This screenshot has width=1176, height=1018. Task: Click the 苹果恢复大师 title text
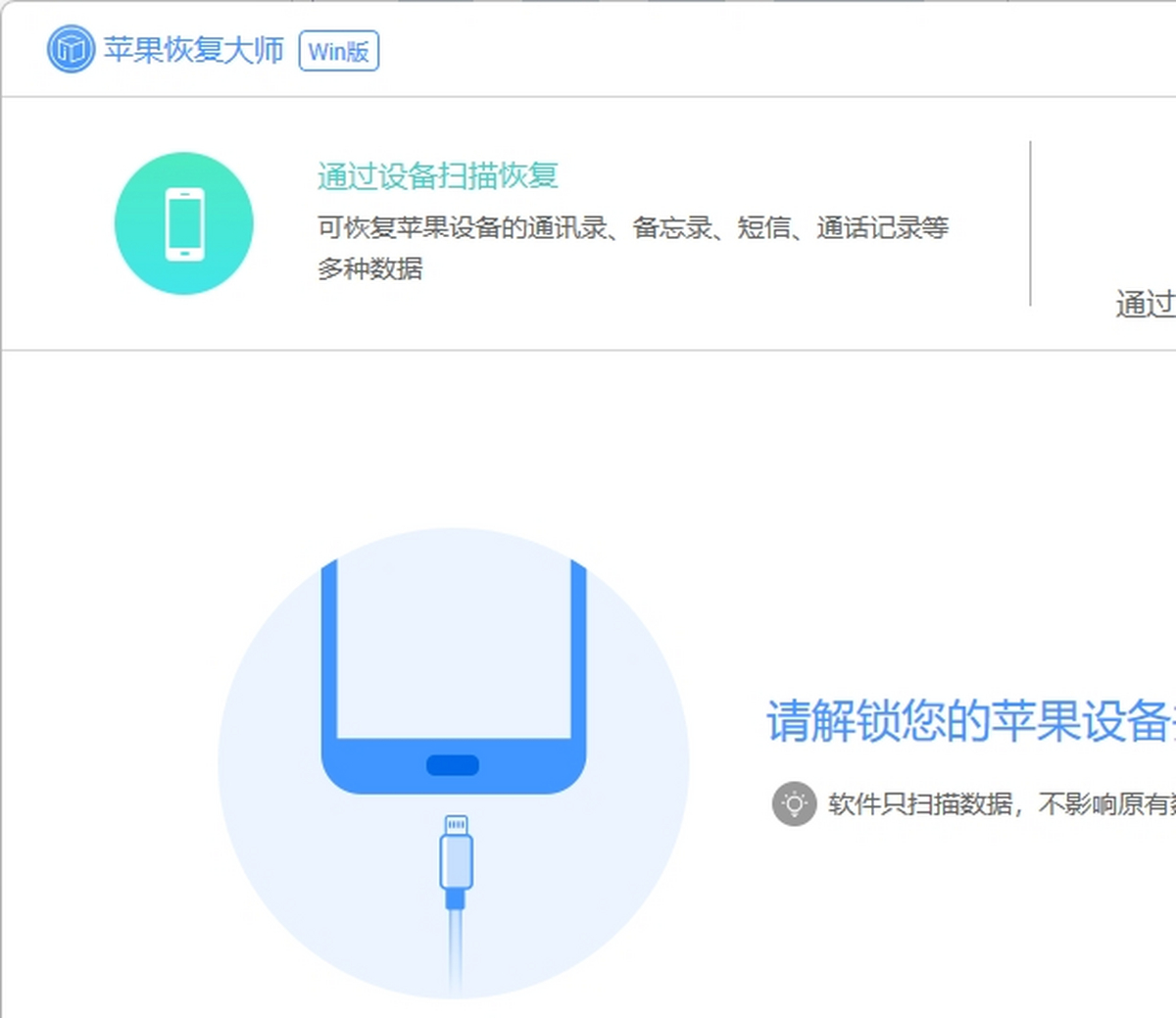pyautogui.click(x=192, y=50)
